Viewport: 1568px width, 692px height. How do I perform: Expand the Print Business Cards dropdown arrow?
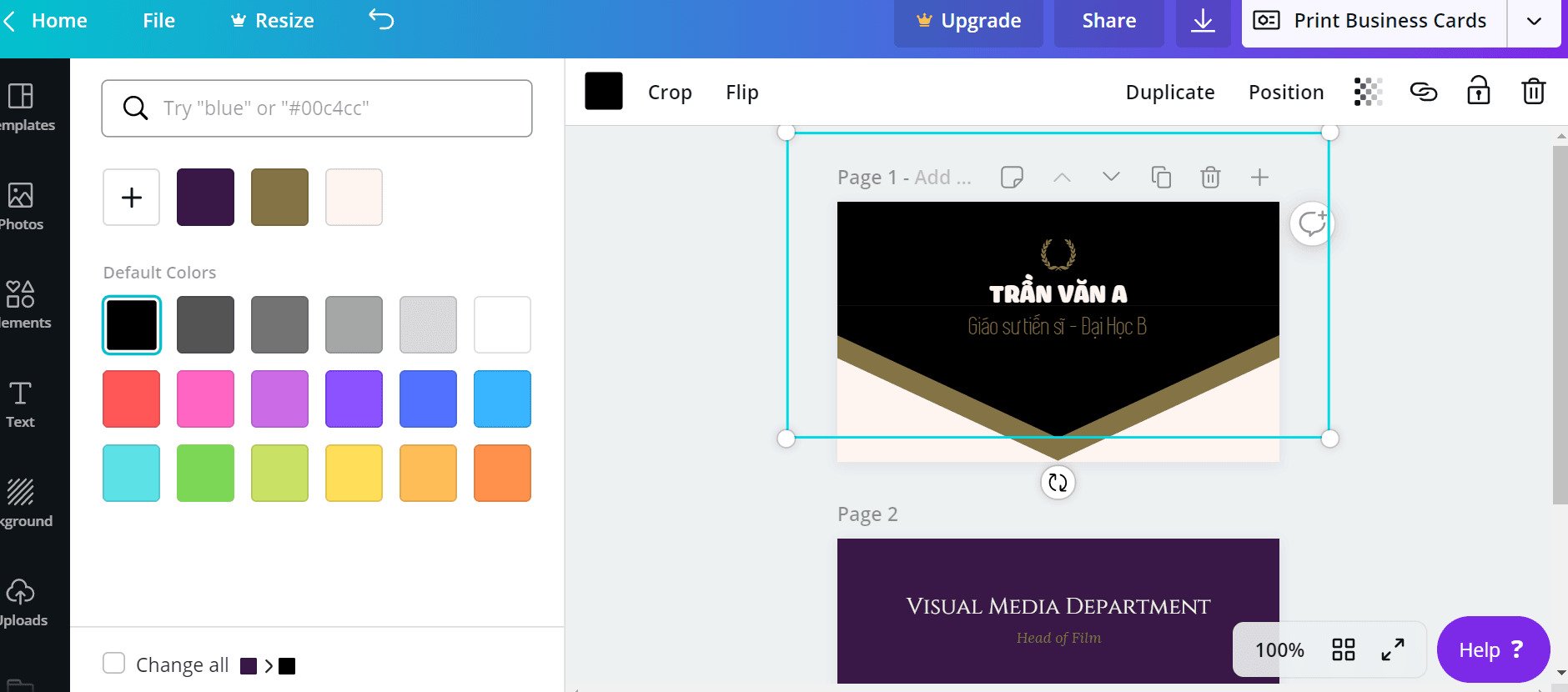click(x=1534, y=21)
